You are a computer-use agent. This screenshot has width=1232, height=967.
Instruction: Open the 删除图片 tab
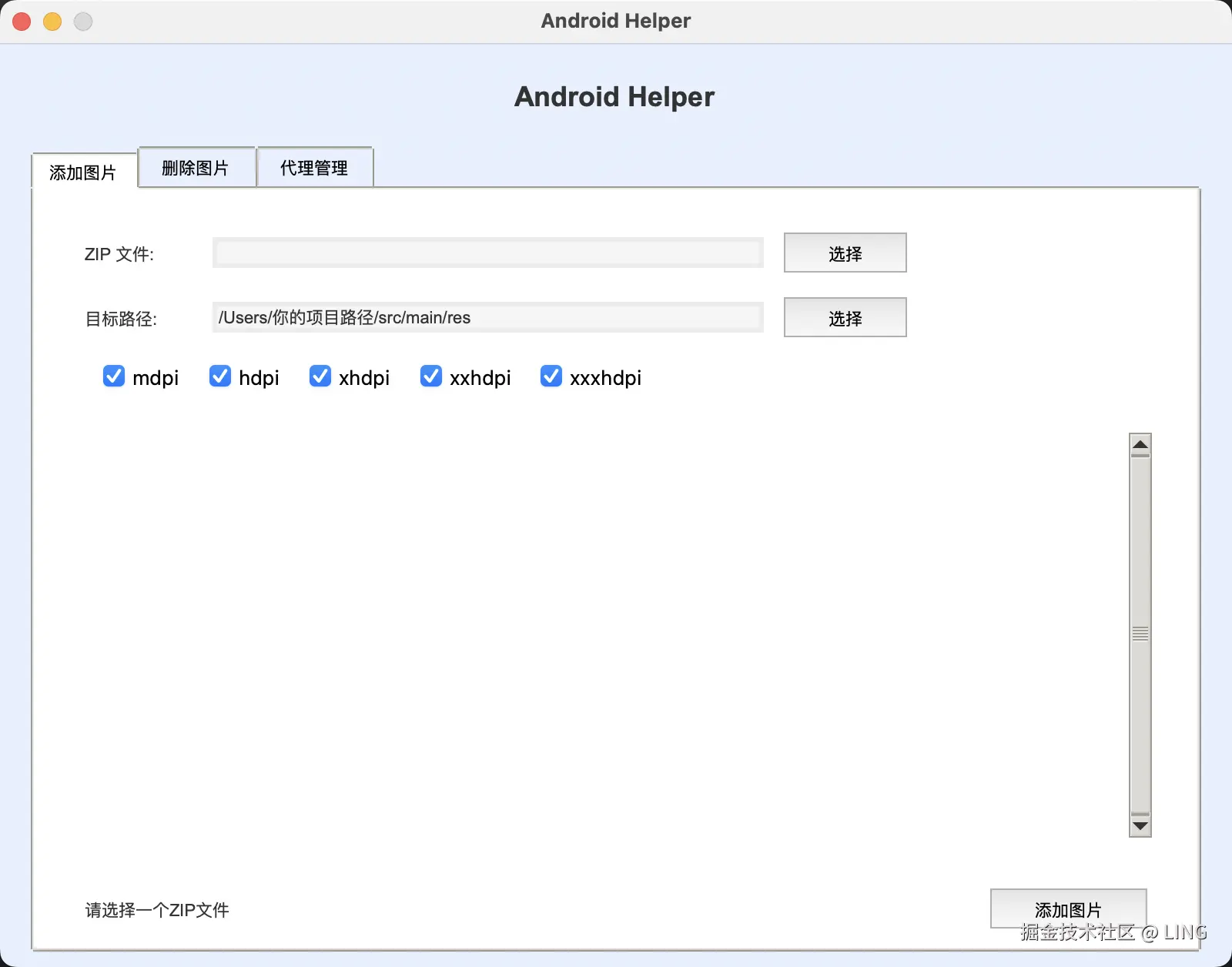(196, 168)
